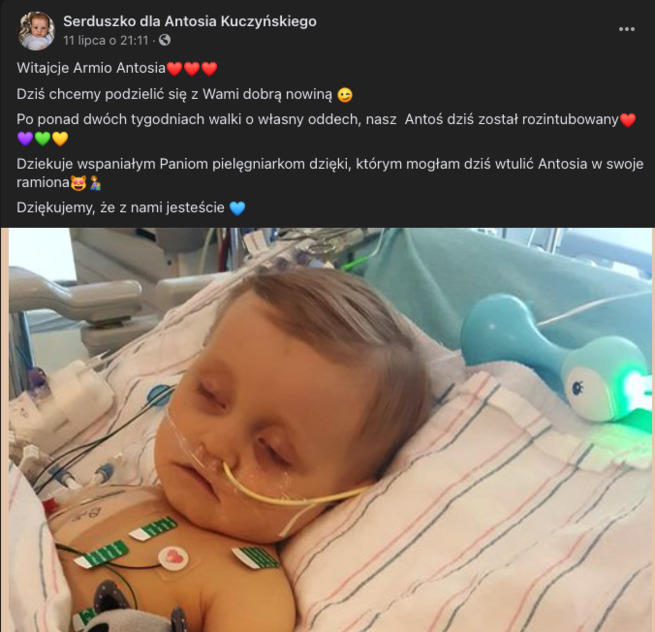
Task: Click the winking face emoji after "nowiną"
Action: coord(345,95)
